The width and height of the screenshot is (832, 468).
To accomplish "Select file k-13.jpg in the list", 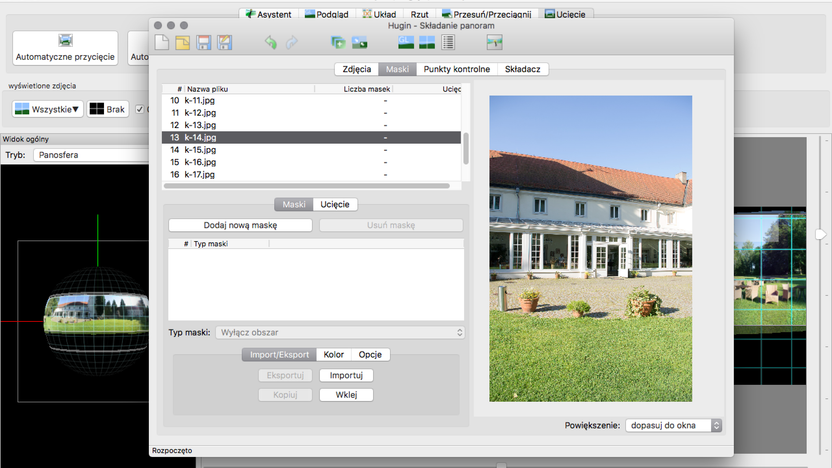I will (x=311, y=125).
